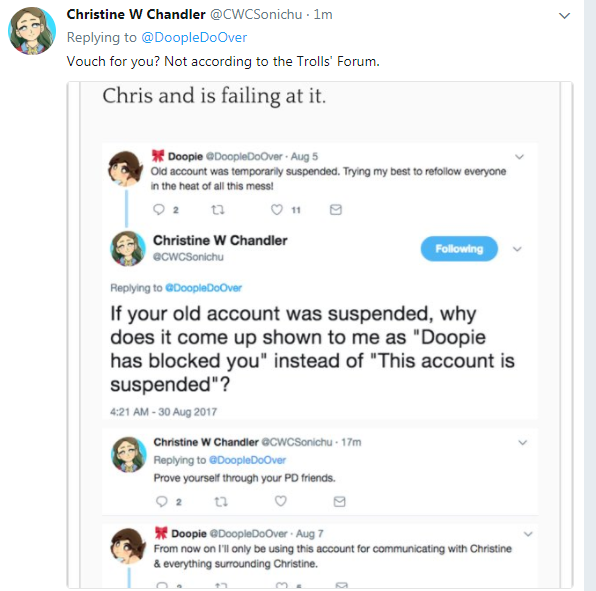Like Doopie's Aug 5 tweet with 11 likes
Viewport: 596px width, 591px height.
click(277, 209)
